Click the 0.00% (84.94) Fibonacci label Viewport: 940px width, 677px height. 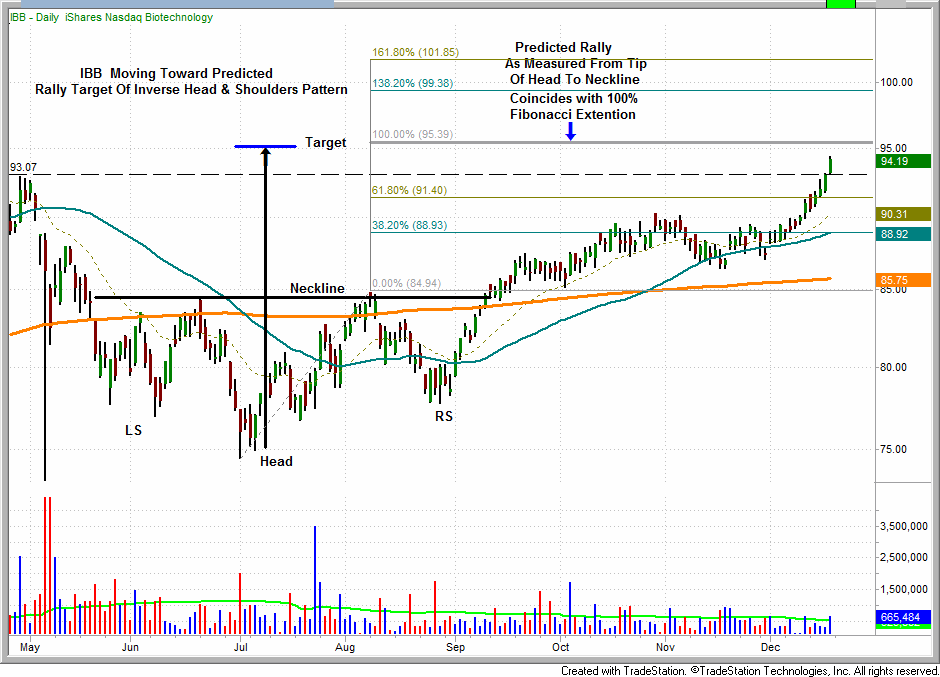(406, 284)
